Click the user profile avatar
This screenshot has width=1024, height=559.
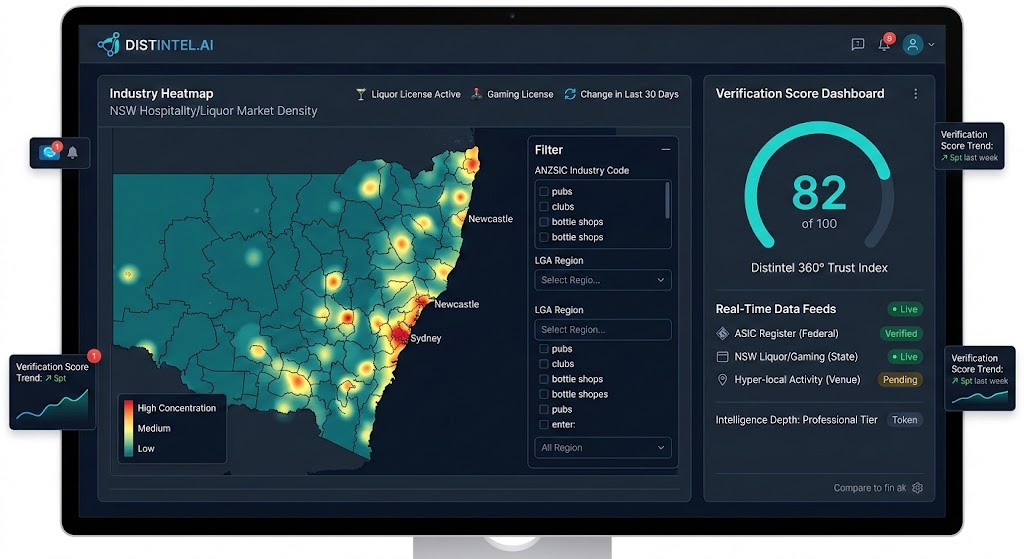pos(912,44)
